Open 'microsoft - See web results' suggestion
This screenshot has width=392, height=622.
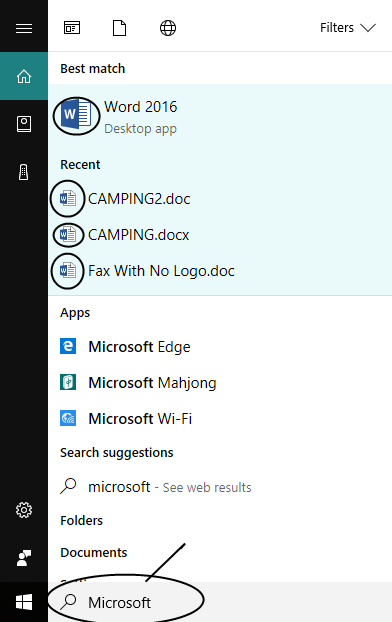pos(220,487)
